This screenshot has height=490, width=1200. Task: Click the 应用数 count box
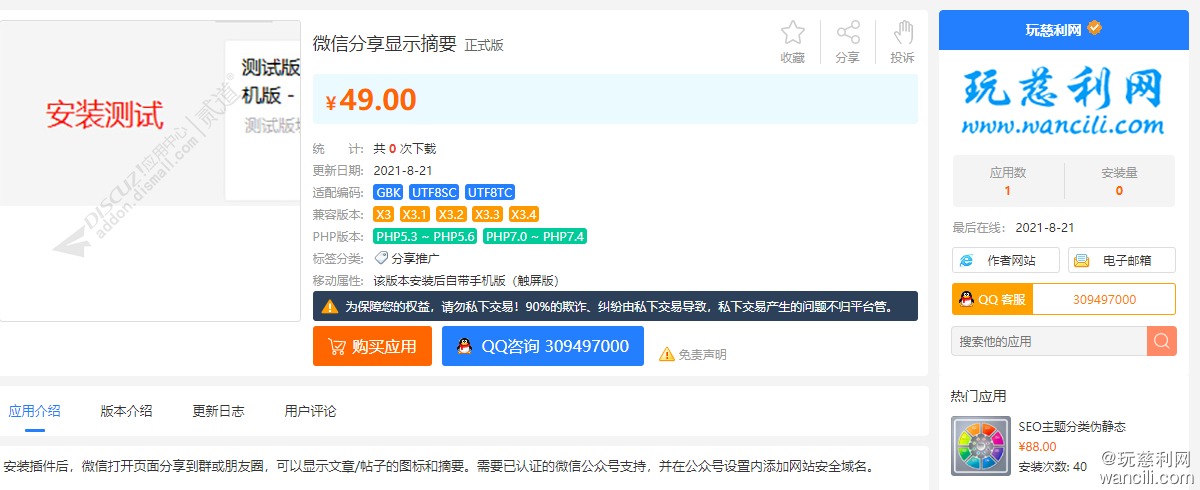(x=1007, y=181)
